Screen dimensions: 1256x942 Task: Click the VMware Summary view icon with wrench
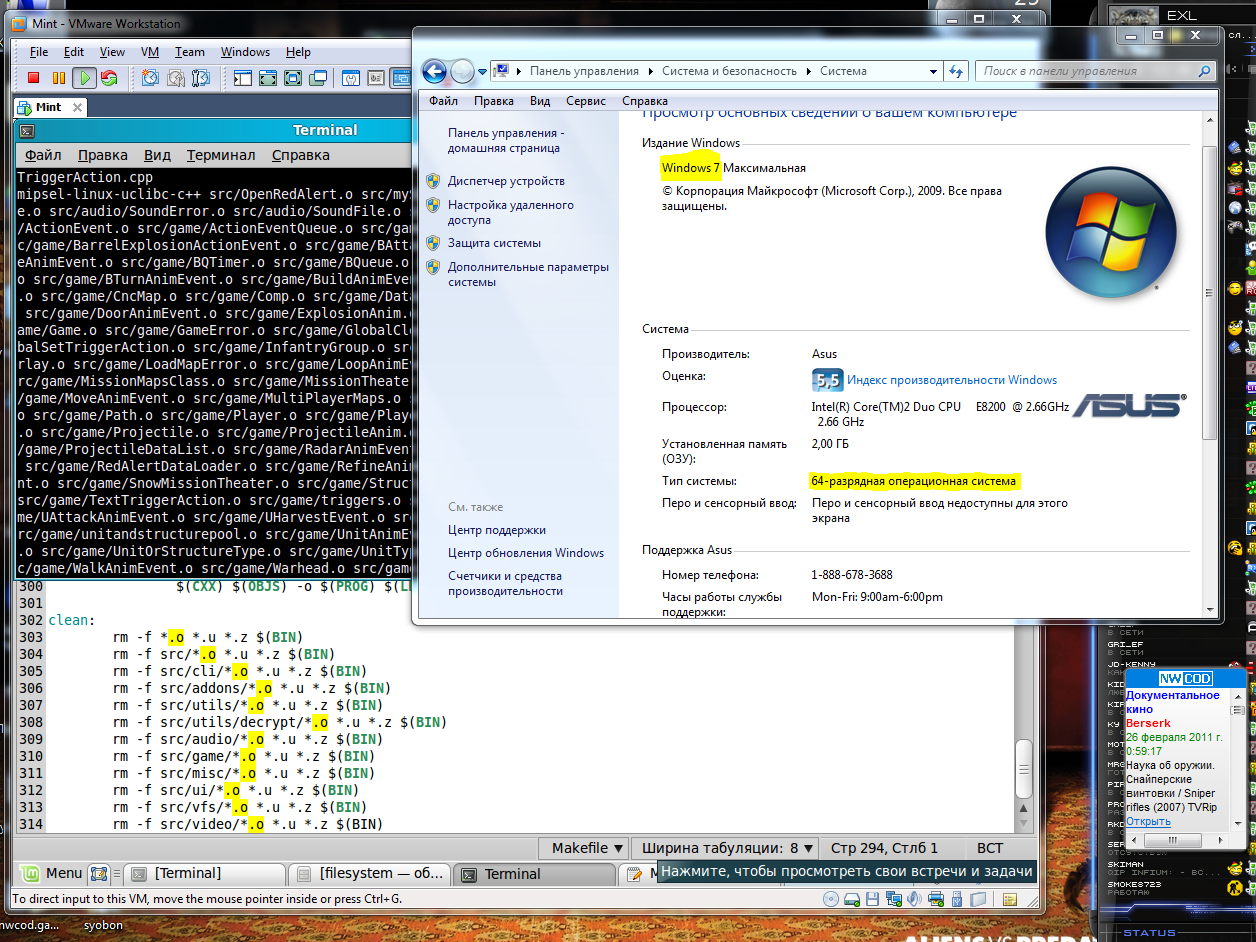point(351,78)
